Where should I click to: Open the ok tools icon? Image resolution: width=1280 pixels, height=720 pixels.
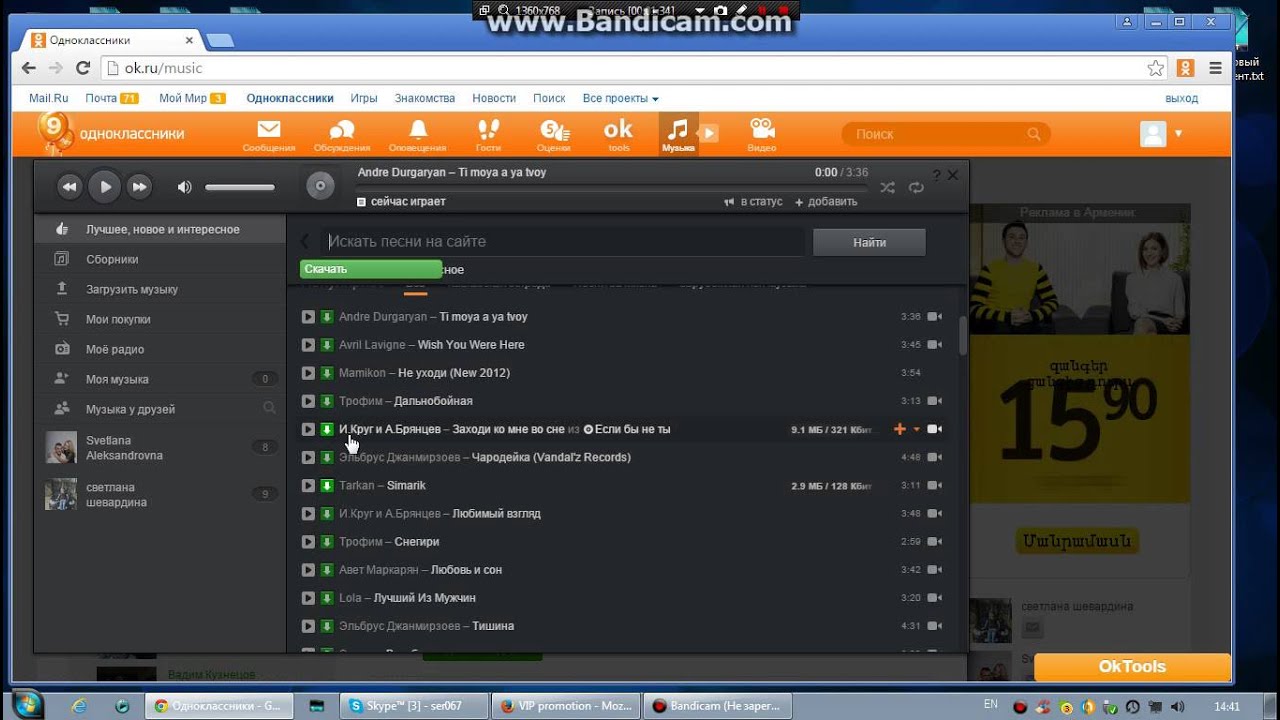[x=619, y=135]
